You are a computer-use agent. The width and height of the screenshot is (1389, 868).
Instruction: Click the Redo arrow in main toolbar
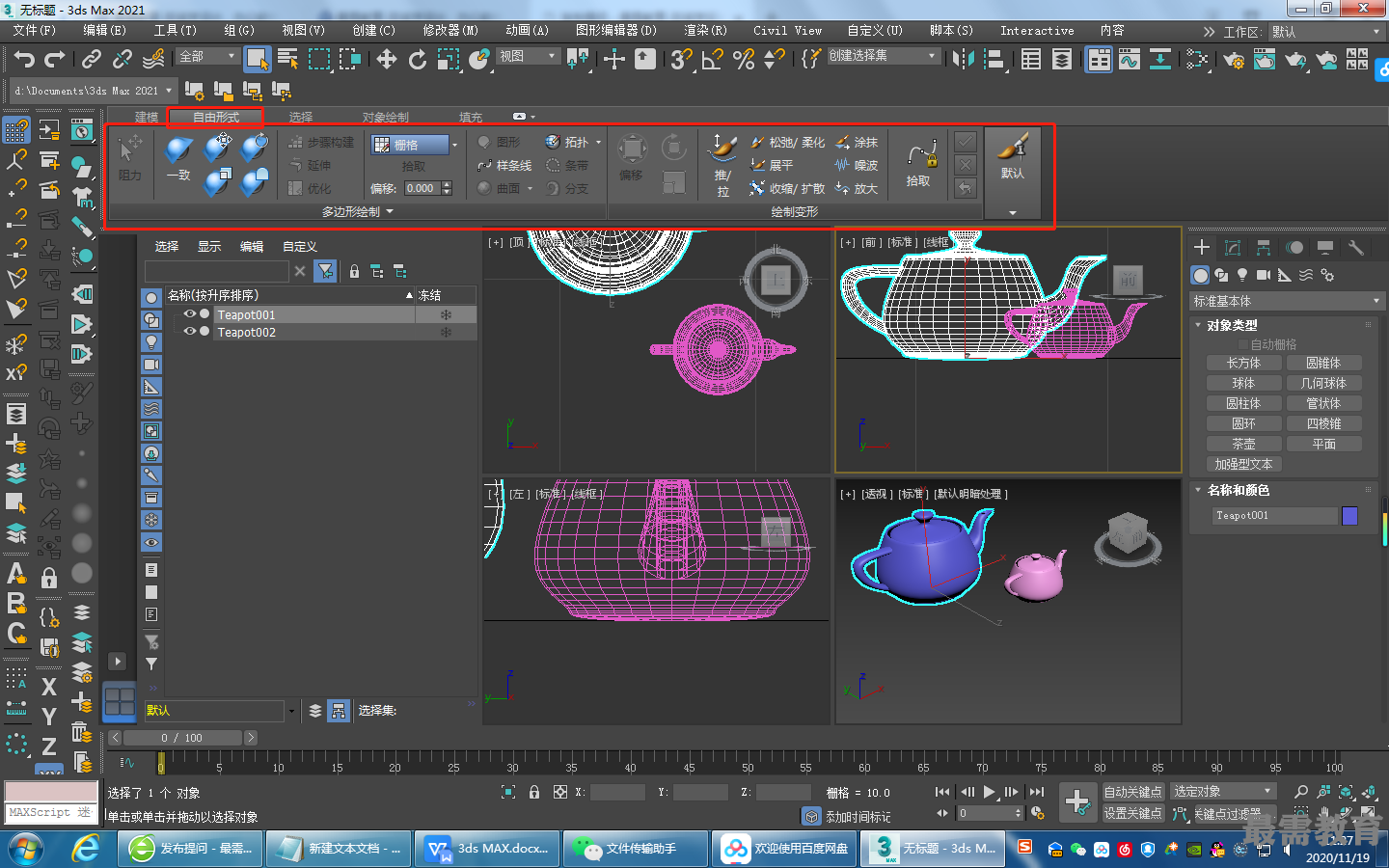pos(55,60)
